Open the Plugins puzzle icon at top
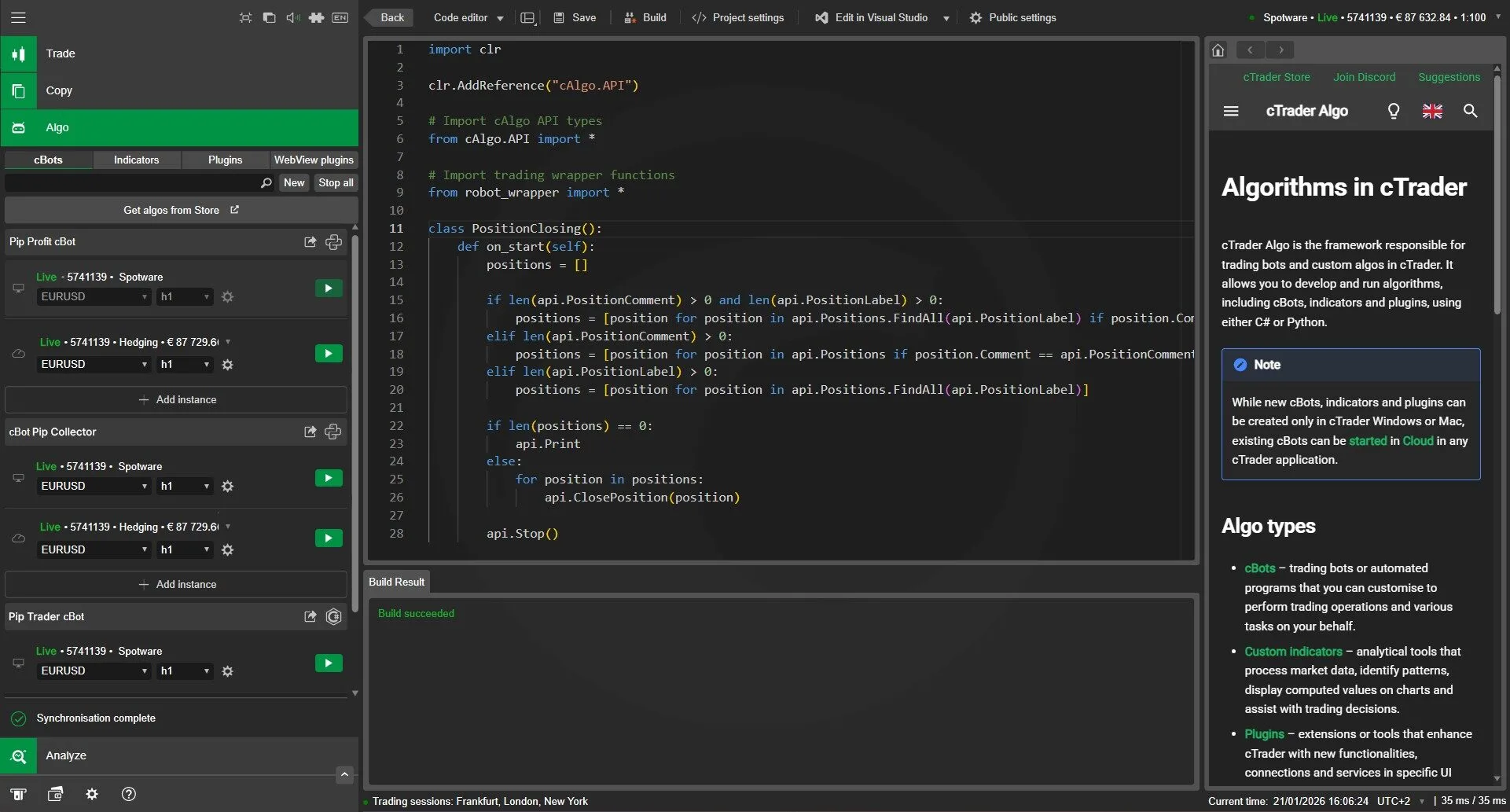This screenshot has height=812, width=1510. (x=317, y=17)
